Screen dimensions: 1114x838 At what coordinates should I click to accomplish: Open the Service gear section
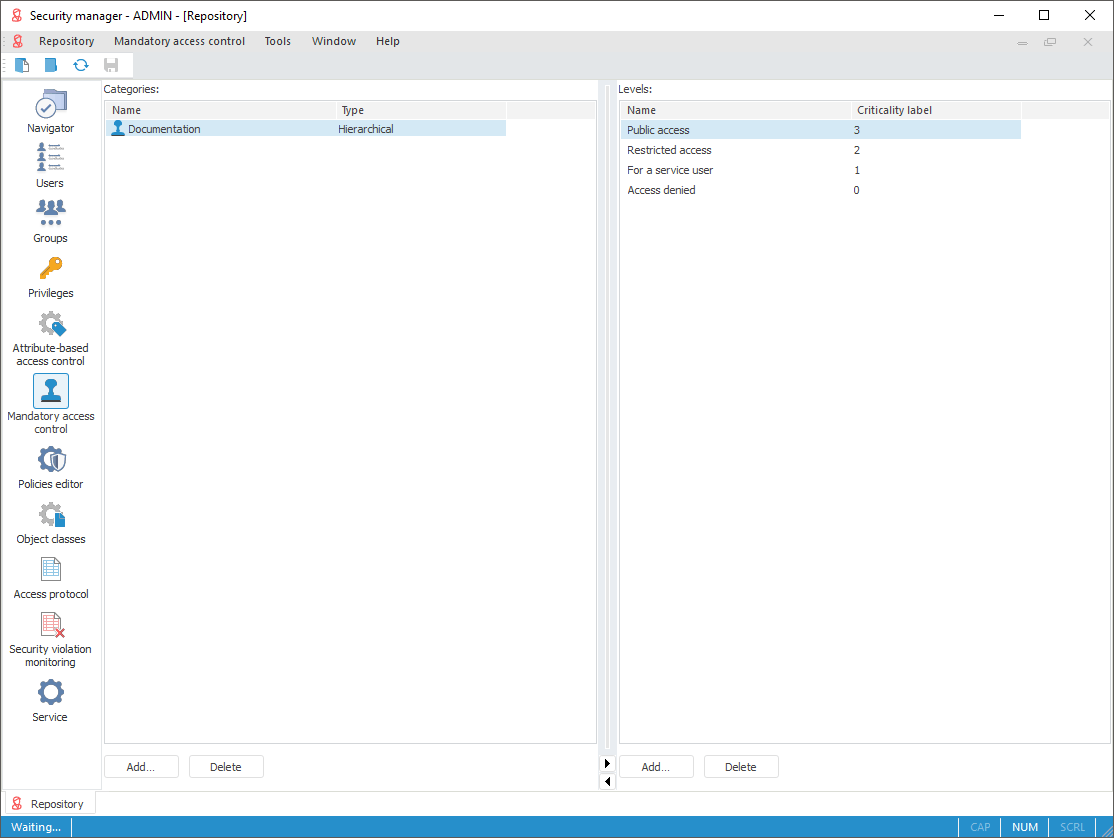pos(50,701)
